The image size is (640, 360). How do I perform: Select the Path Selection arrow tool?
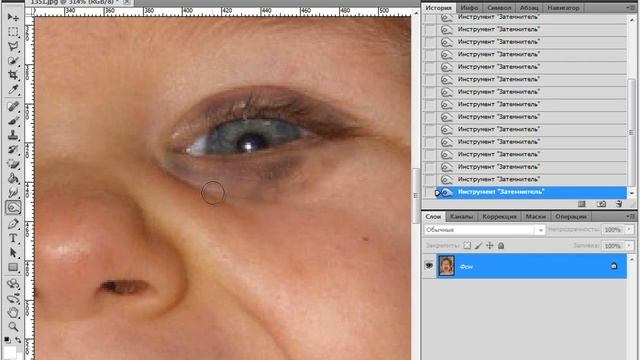[13, 253]
